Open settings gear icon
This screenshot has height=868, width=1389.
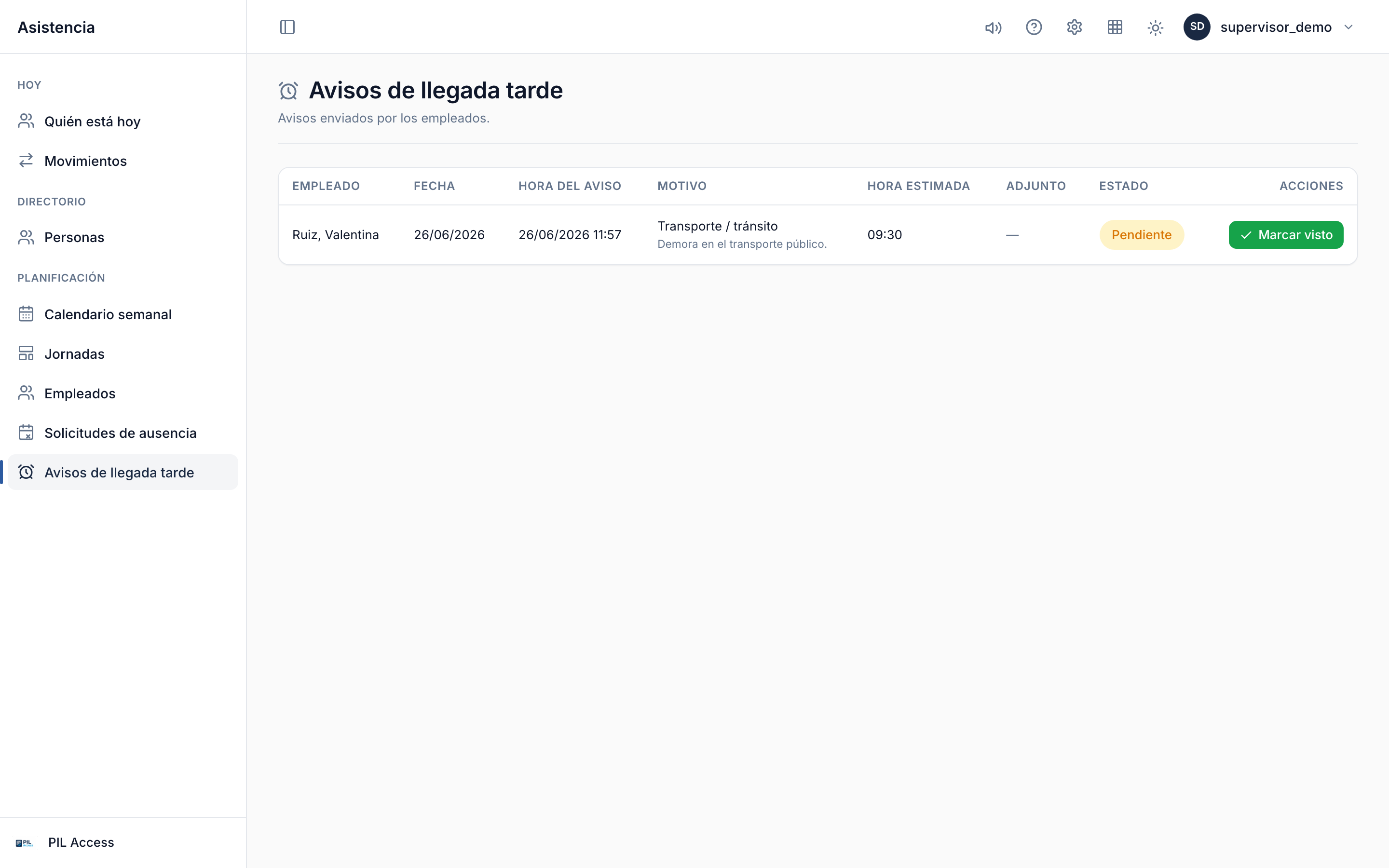1075,27
